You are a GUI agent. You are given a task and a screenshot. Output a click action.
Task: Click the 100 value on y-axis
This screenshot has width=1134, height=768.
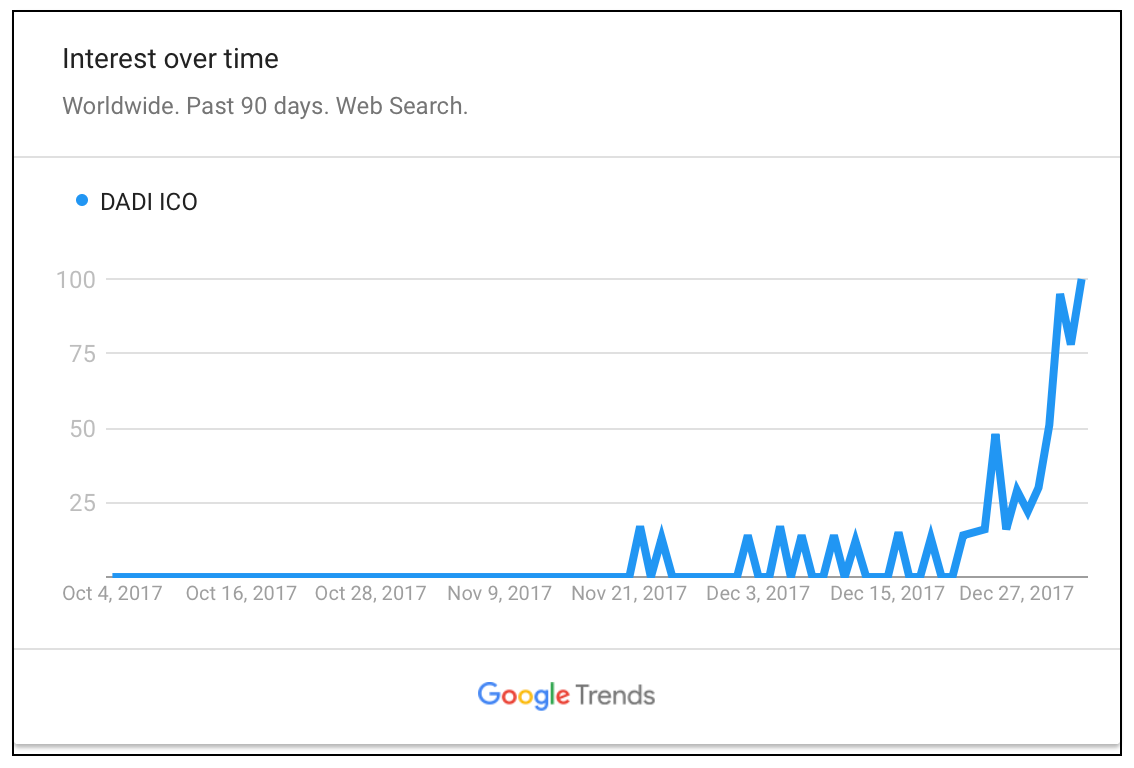[x=76, y=280]
